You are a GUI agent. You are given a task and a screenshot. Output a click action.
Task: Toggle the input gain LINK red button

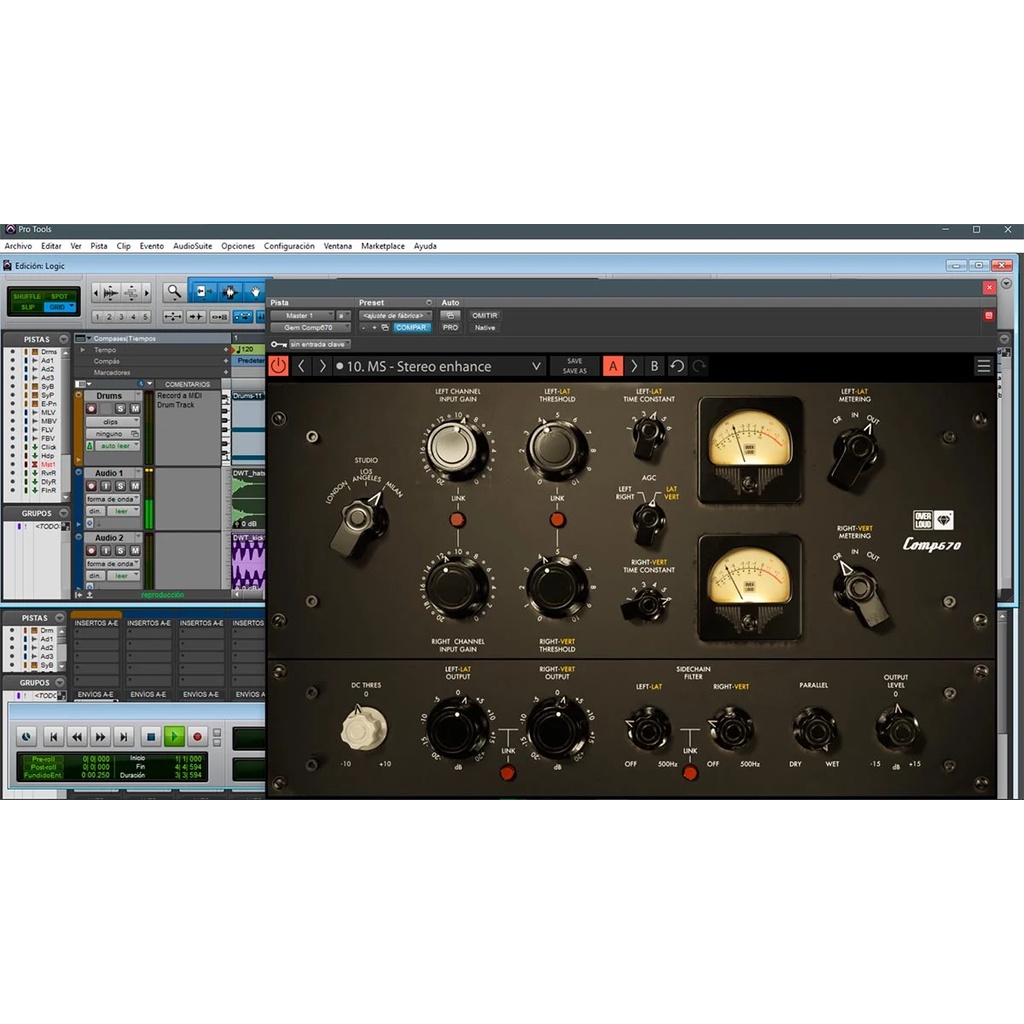pos(457,520)
